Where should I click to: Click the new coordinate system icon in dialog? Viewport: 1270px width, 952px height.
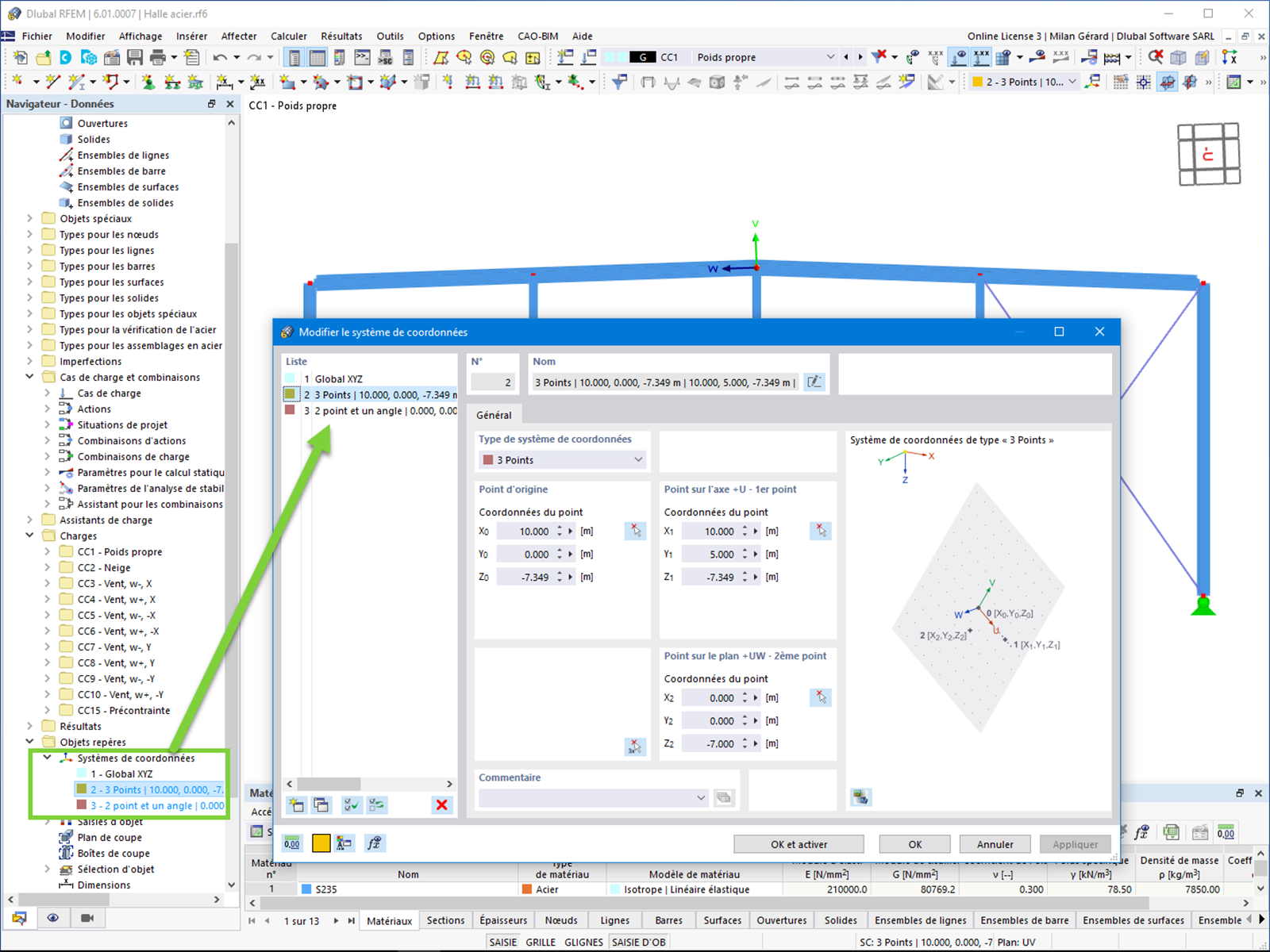coord(297,805)
